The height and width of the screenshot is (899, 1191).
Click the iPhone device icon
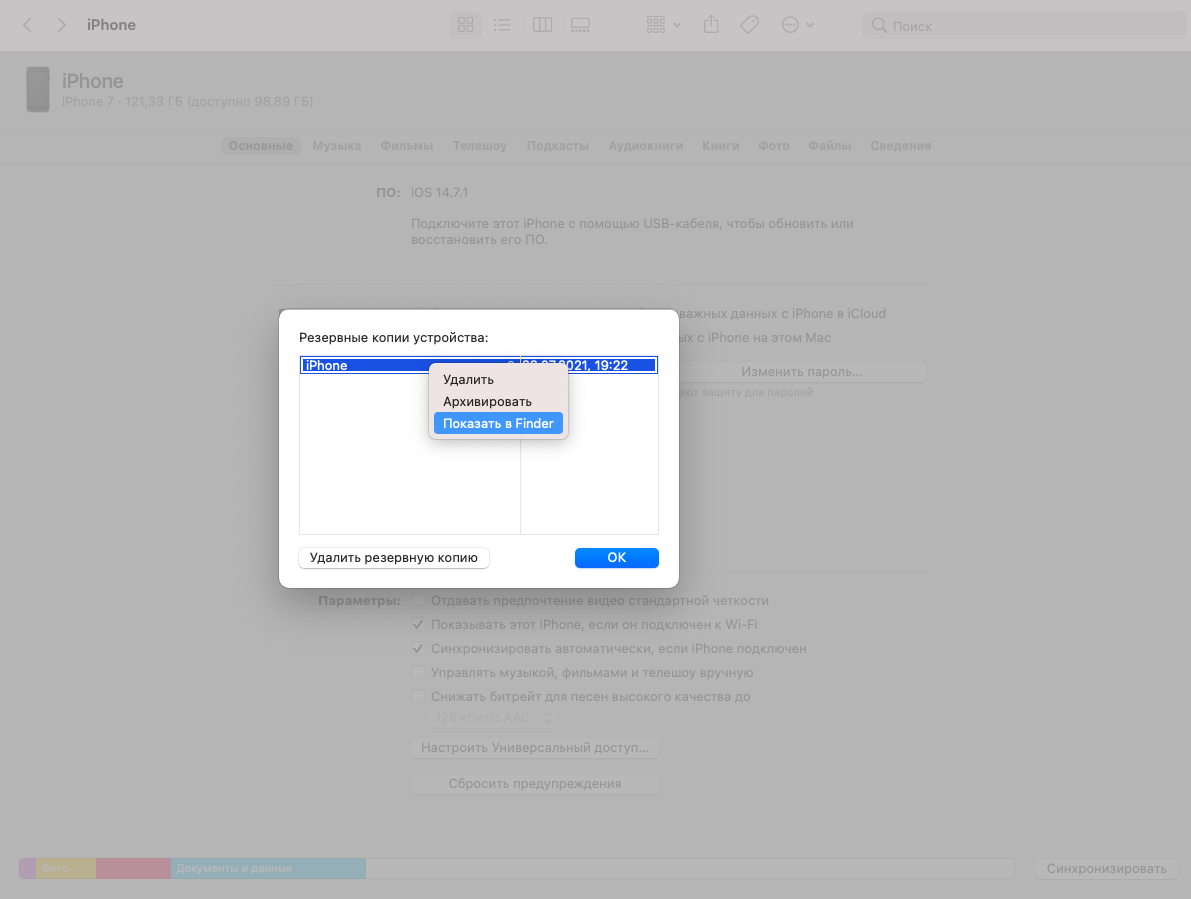pos(38,90)
